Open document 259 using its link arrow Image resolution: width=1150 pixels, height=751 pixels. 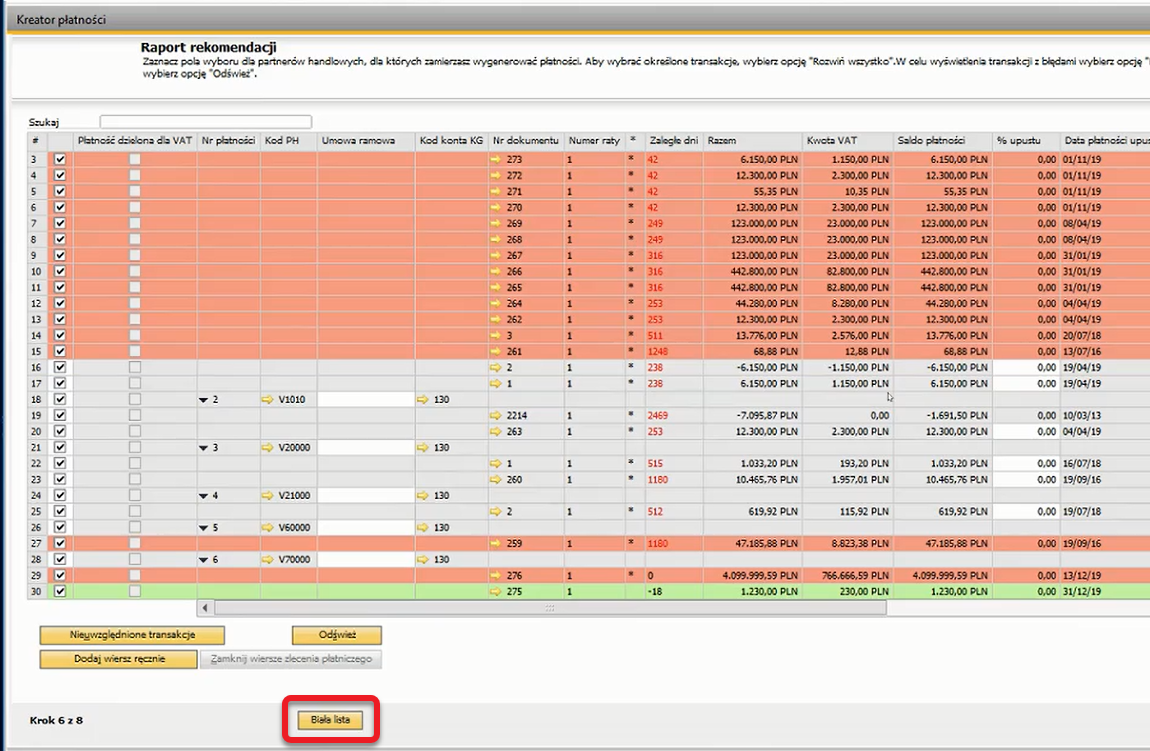pyautogui.click(x=497, y=543)
